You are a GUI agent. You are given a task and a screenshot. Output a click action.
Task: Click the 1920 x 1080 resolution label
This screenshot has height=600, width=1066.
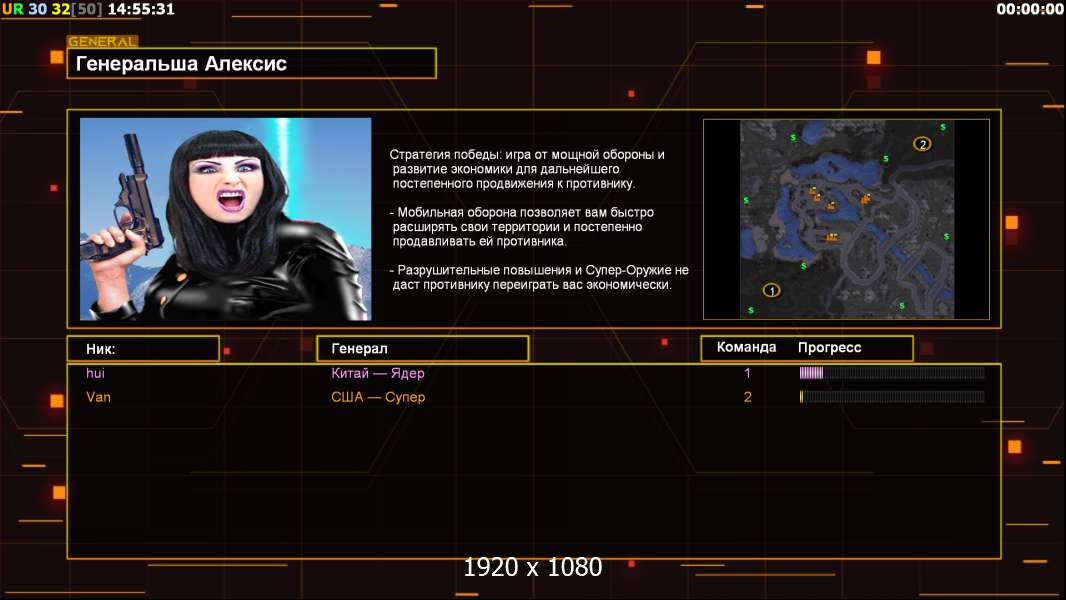532,567
